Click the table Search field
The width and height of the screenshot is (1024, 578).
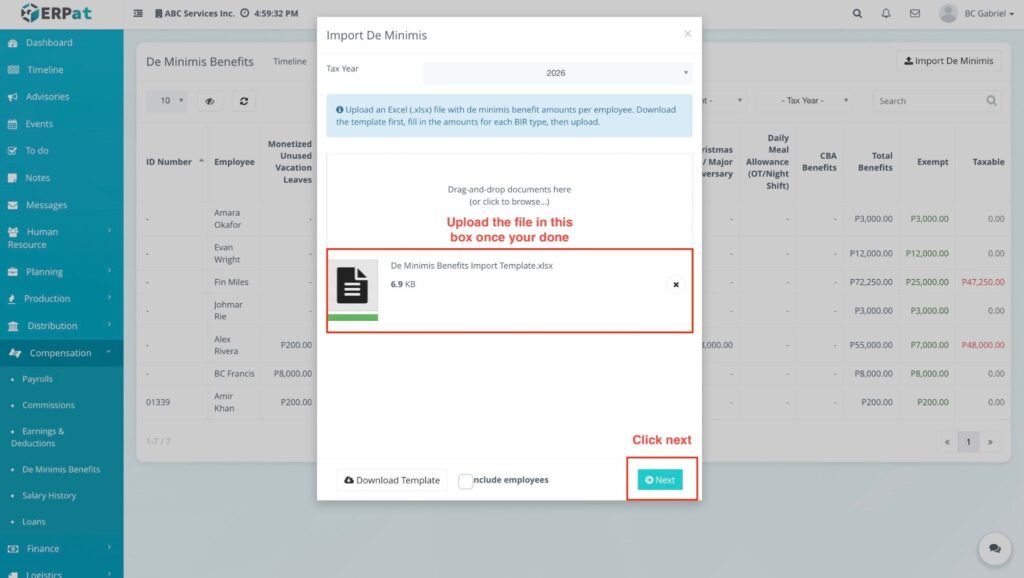[929, 101]
